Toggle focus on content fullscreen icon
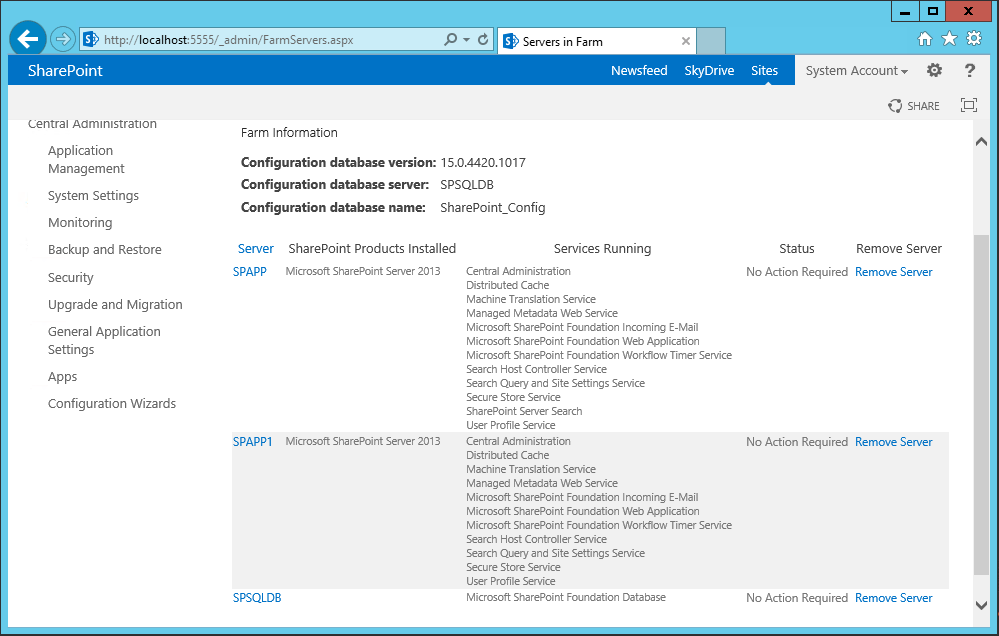 pos(968,105)
